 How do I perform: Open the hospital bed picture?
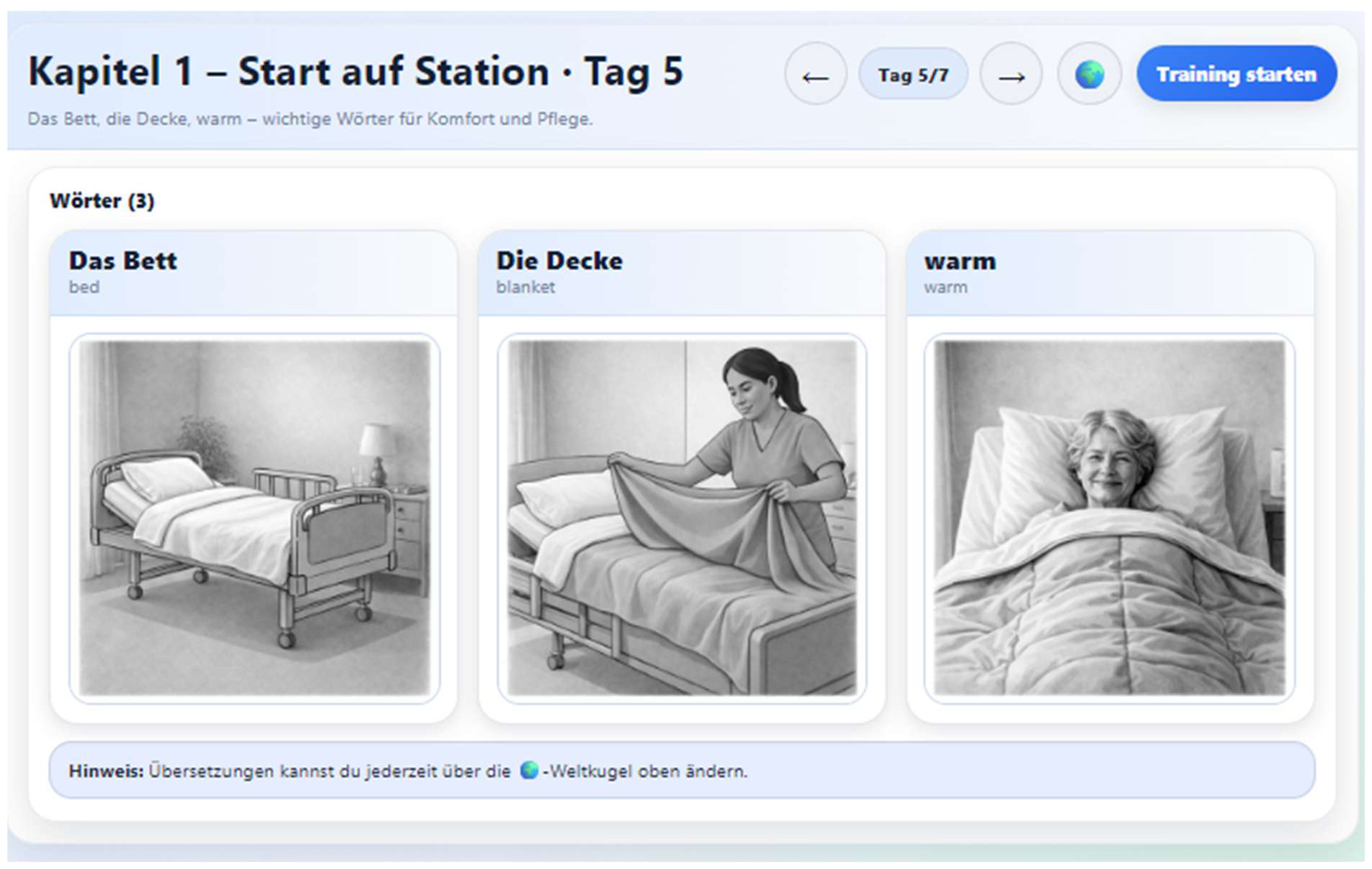pyautogui.click(x=254, y=518)
